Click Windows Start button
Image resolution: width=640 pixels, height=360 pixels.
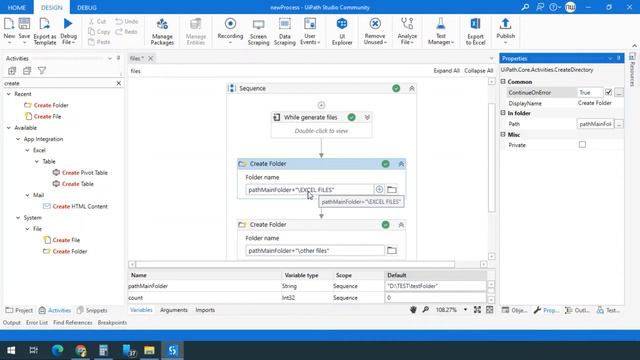point(11,350)
